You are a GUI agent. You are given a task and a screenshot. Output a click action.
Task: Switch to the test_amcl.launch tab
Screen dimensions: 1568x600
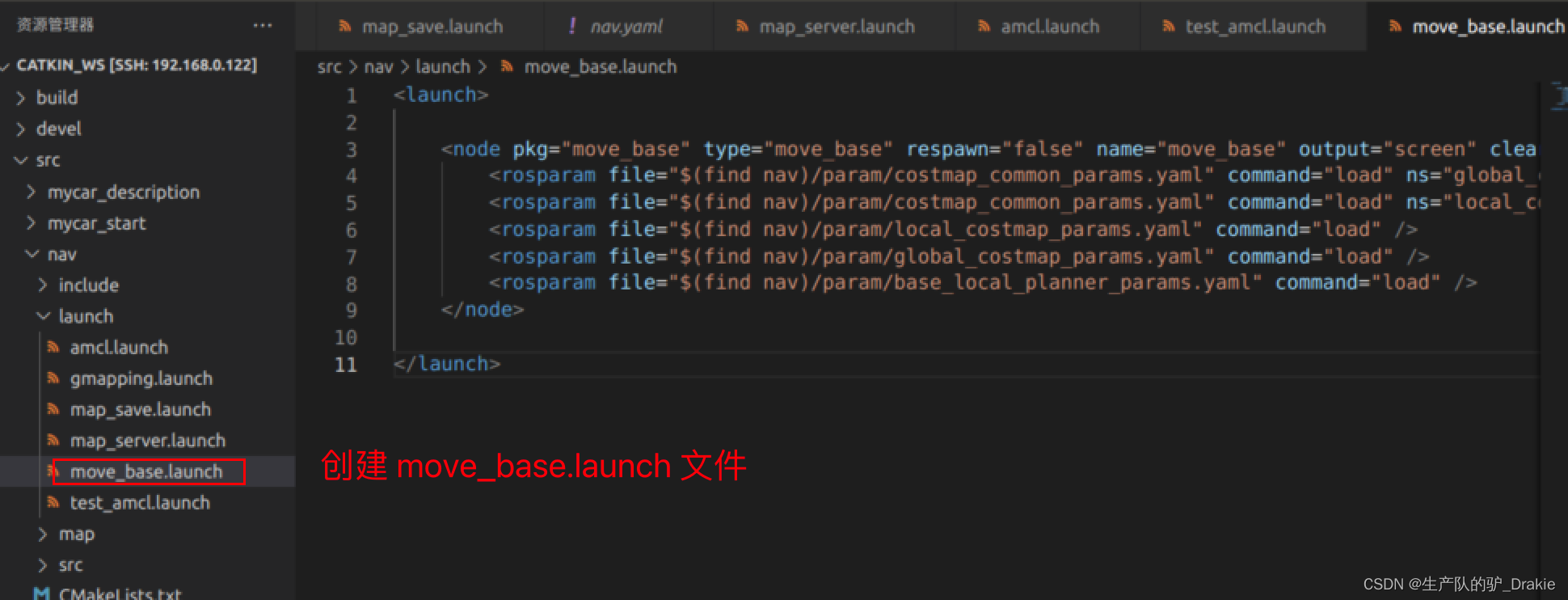click(1254, 27)
